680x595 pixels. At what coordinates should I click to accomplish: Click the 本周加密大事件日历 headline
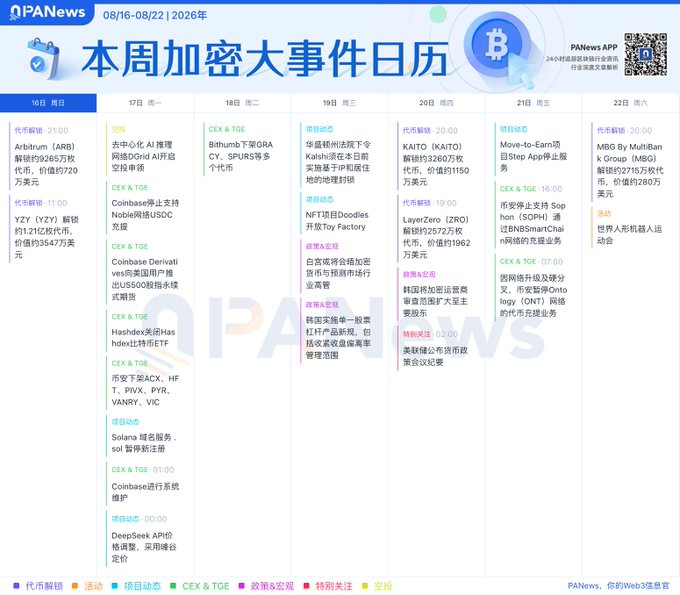[265, 59]
